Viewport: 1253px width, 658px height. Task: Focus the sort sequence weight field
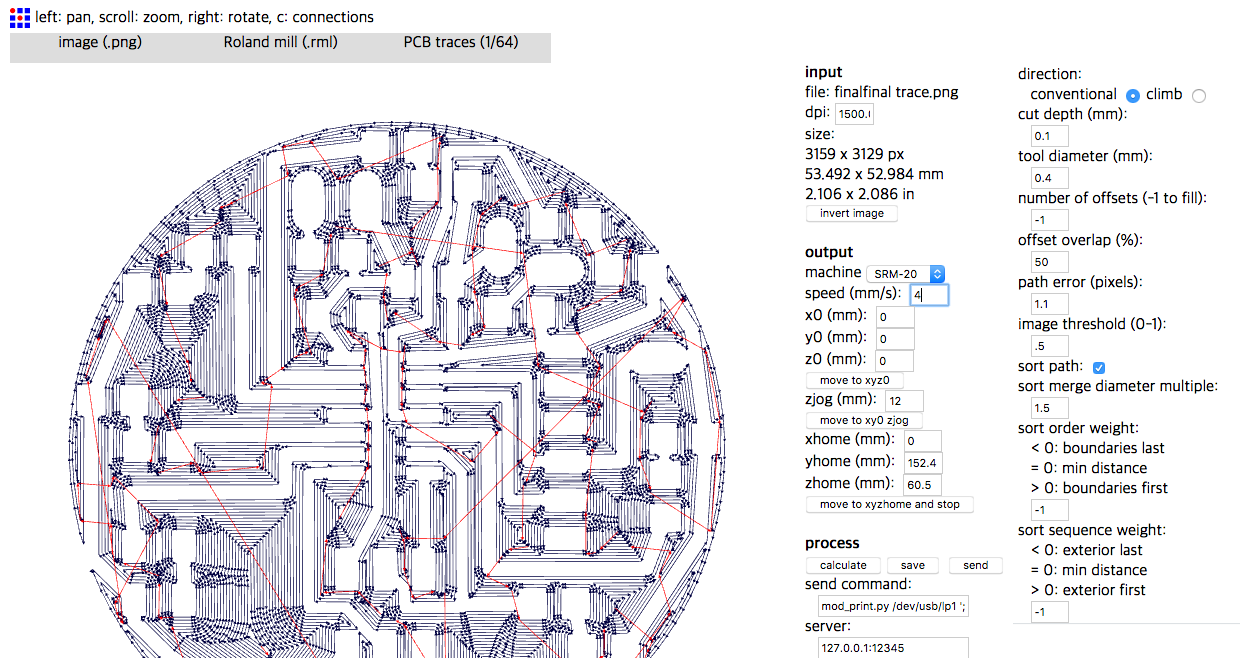point(1049,612)
